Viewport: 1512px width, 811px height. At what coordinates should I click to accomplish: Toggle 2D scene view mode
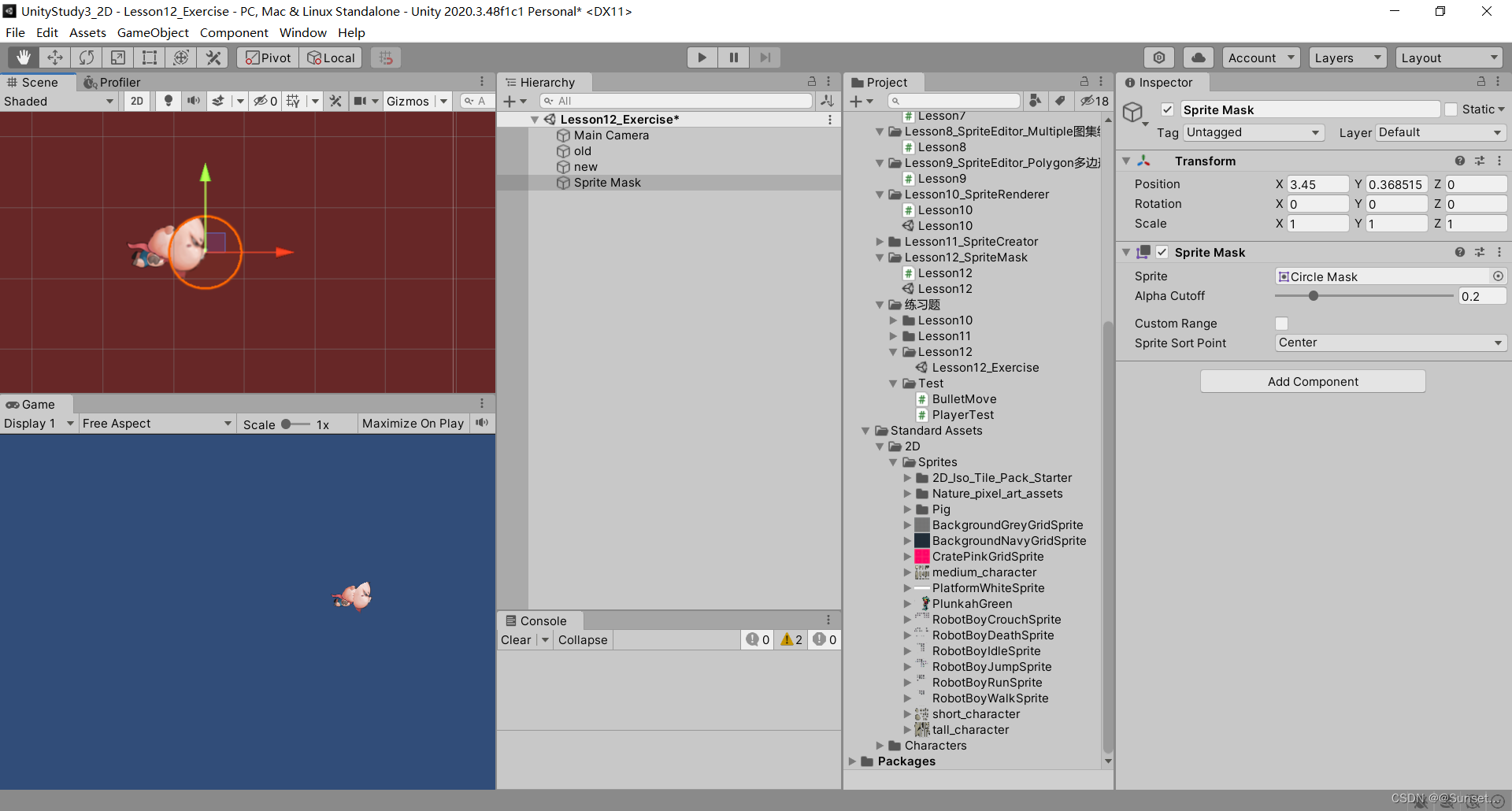pos(137,101)
